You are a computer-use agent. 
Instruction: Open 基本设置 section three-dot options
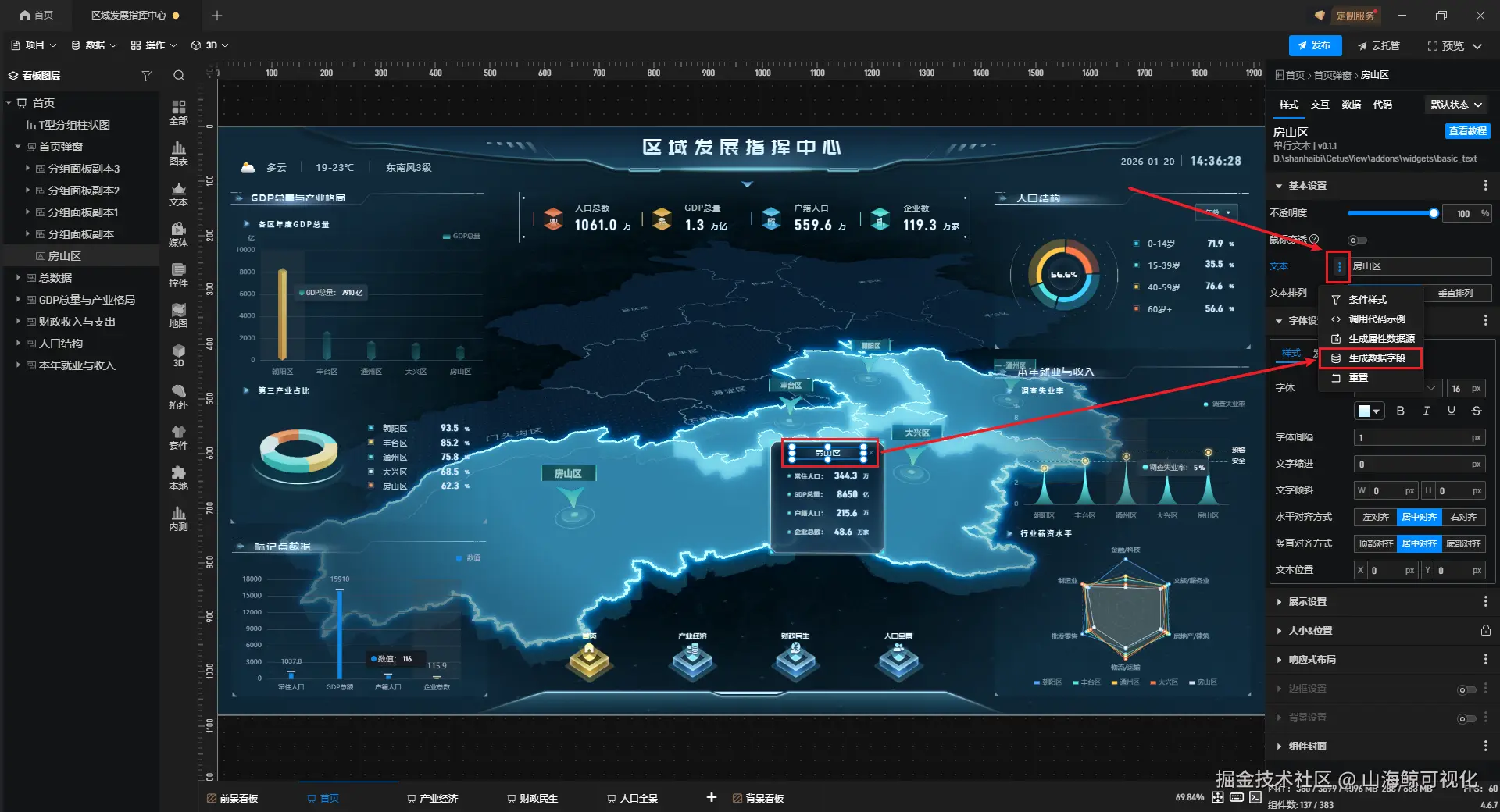click(1485, 186)
